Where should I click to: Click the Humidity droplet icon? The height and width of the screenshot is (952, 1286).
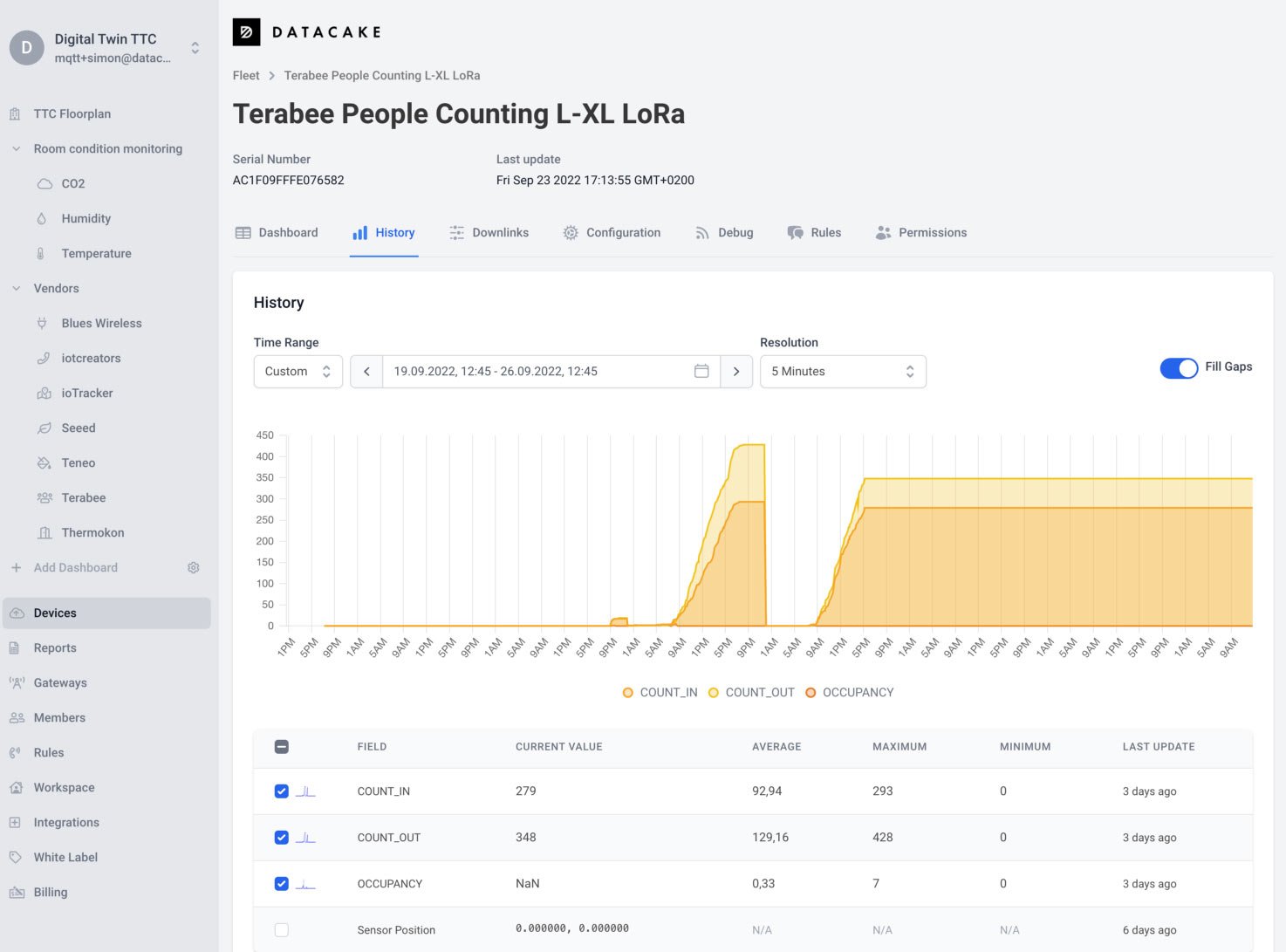pyautogui.click(x=41, y=219)
